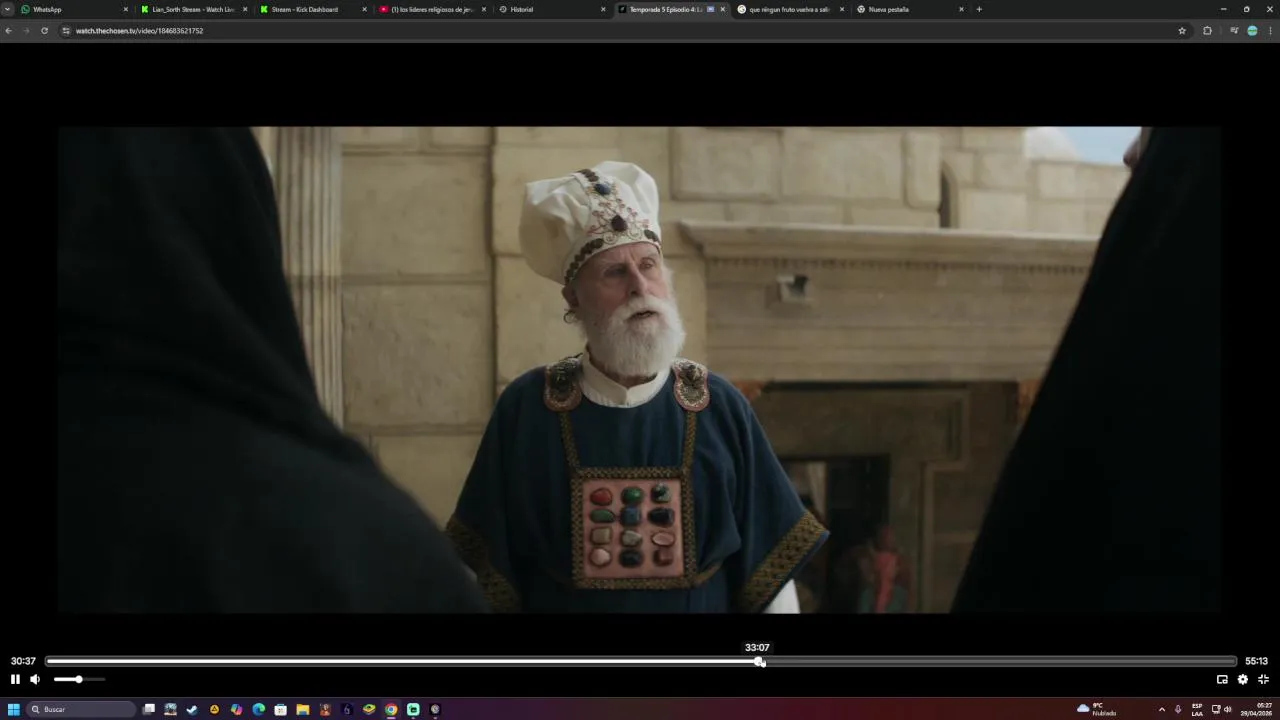Open the tab search dropdown arrow
The height and width of the screenshot is (720, 1280).
click(8, 9)
